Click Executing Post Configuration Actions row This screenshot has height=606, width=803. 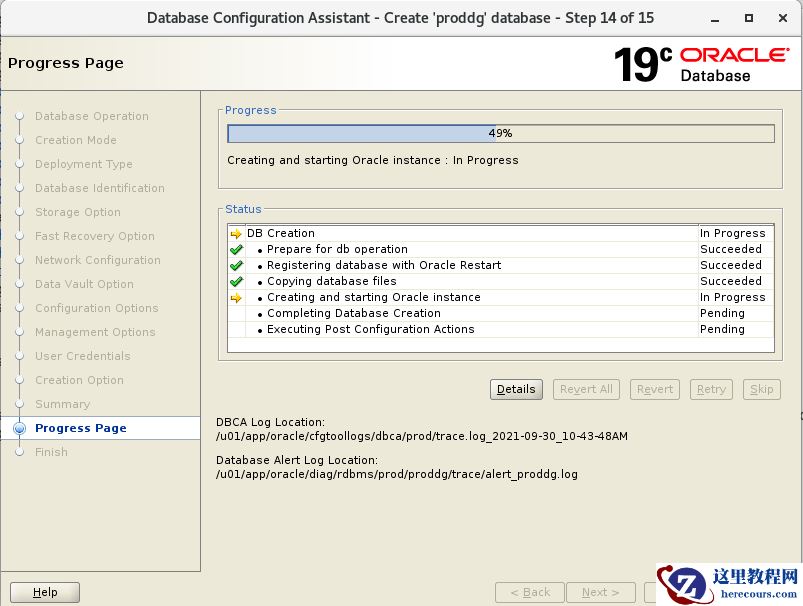(x=500, y=329)
